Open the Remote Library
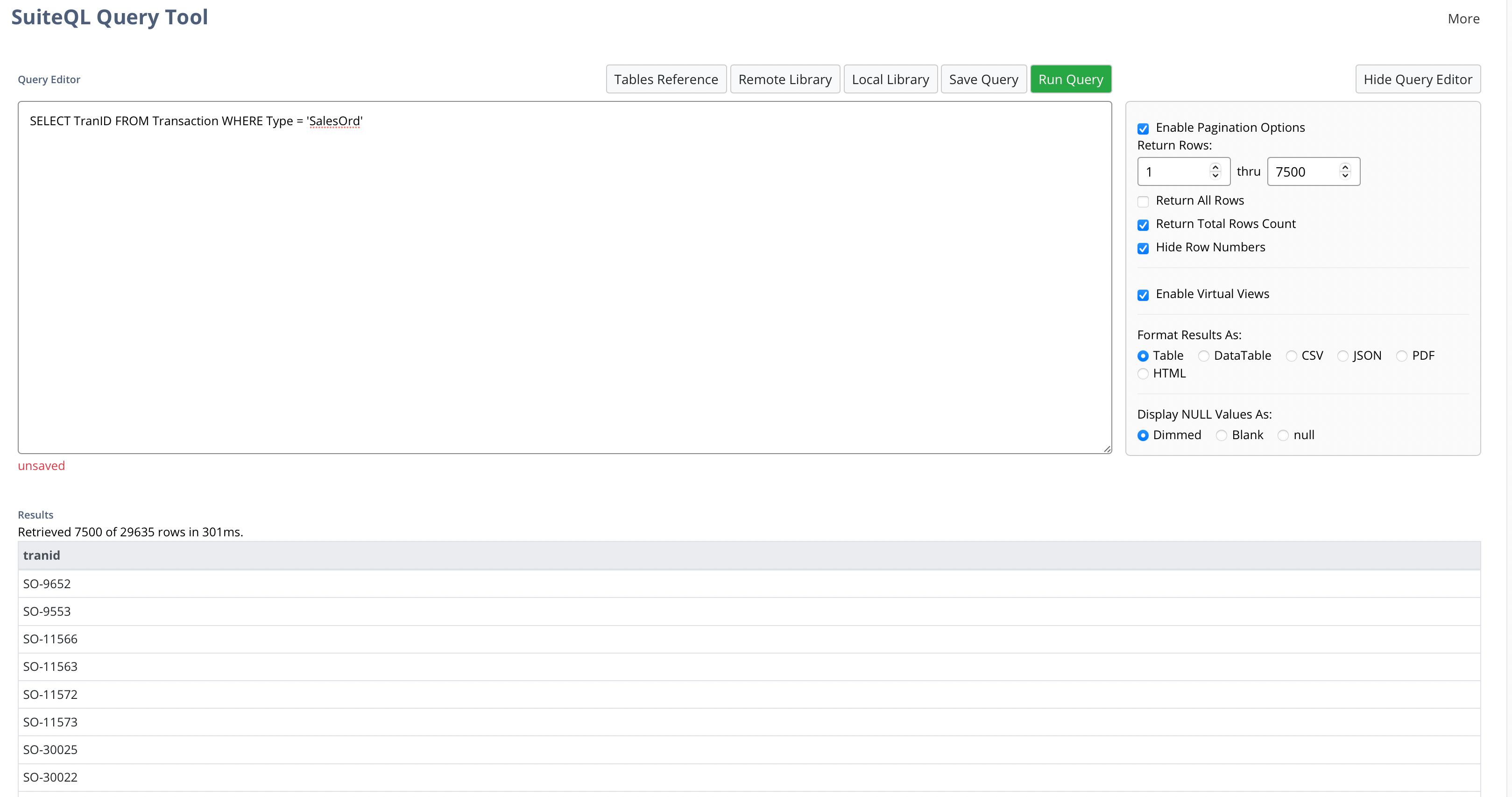Viewport: 1512px width, 797px height. 785,78
